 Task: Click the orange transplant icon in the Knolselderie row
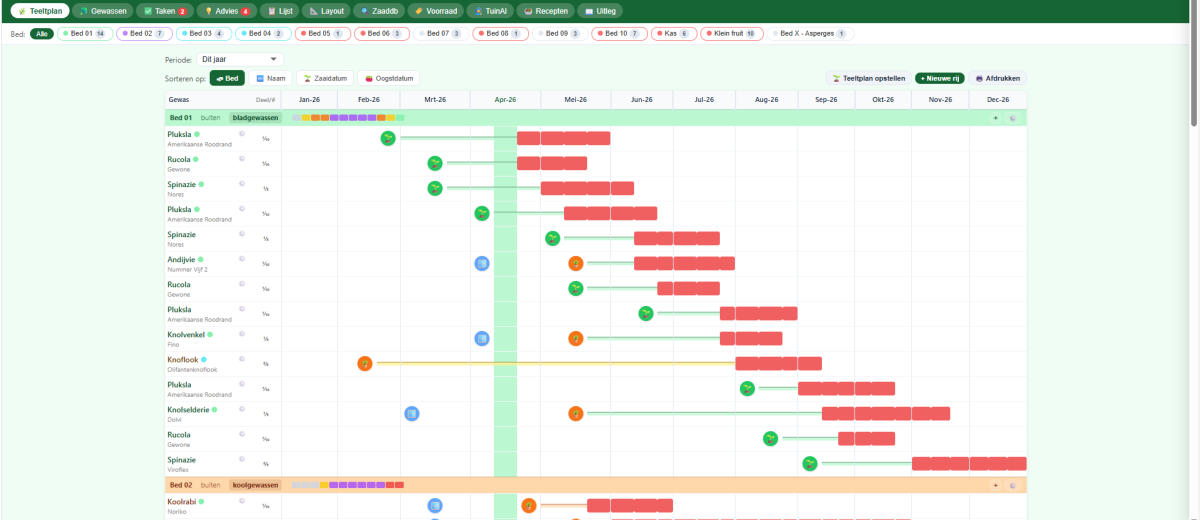[x=576, y=413]
